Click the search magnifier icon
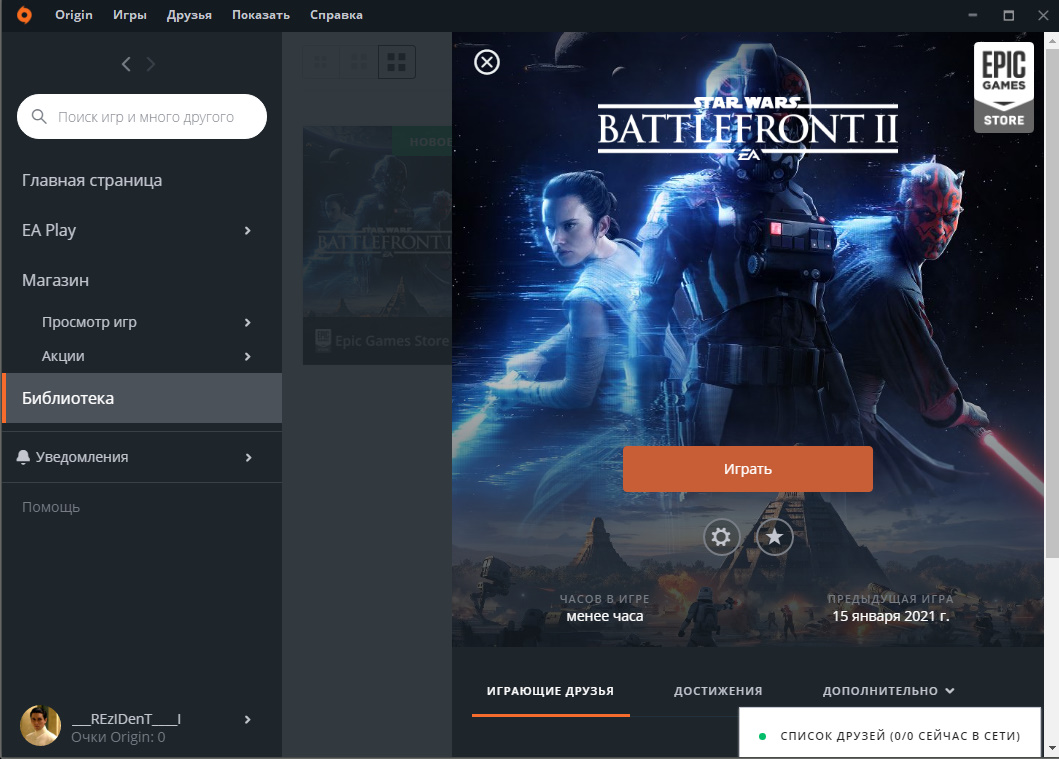Screen dimensions: 1059x759 pos(40,117)
